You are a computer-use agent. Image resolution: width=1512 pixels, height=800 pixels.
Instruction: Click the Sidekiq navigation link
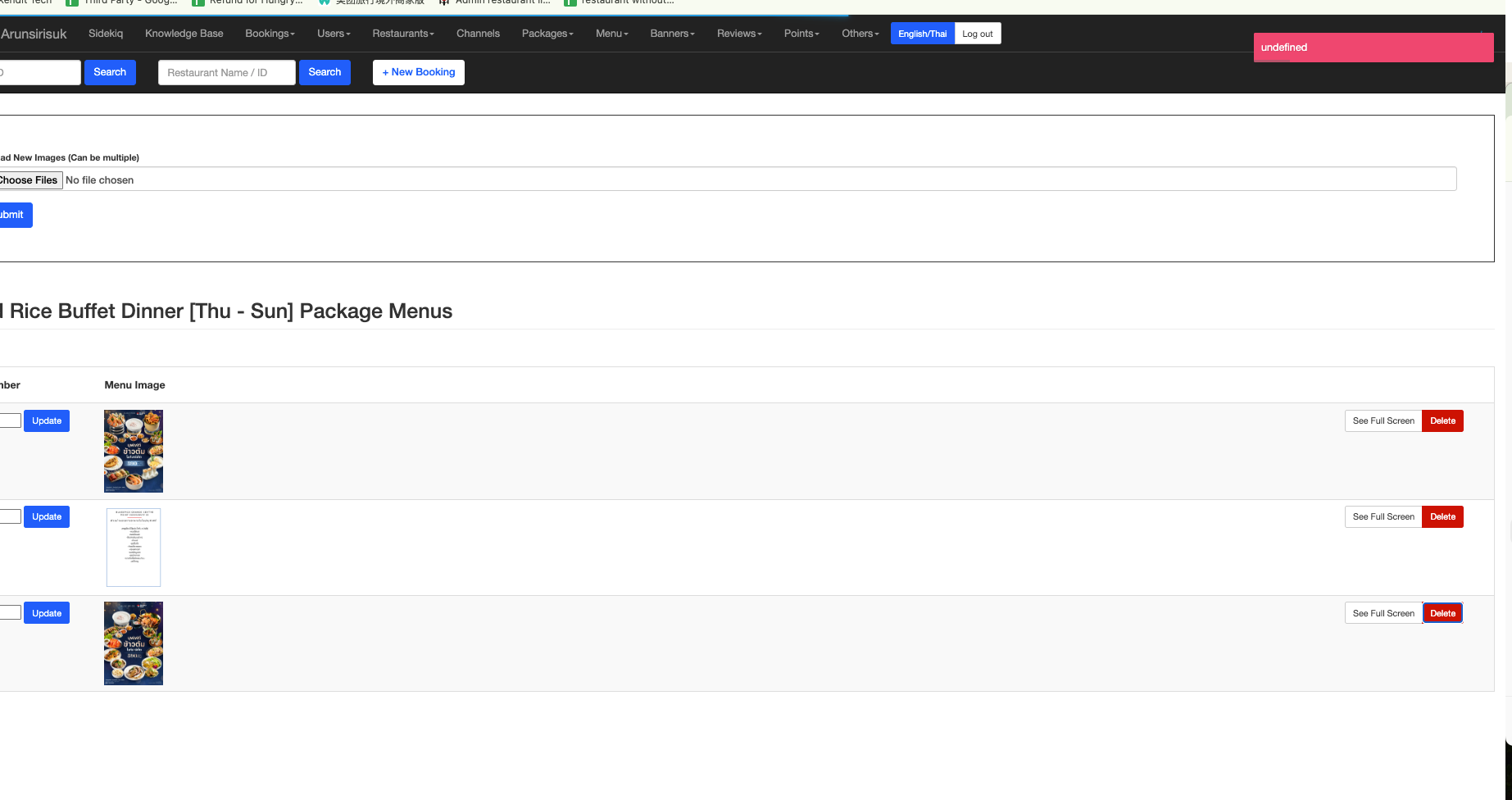point(106,34)
